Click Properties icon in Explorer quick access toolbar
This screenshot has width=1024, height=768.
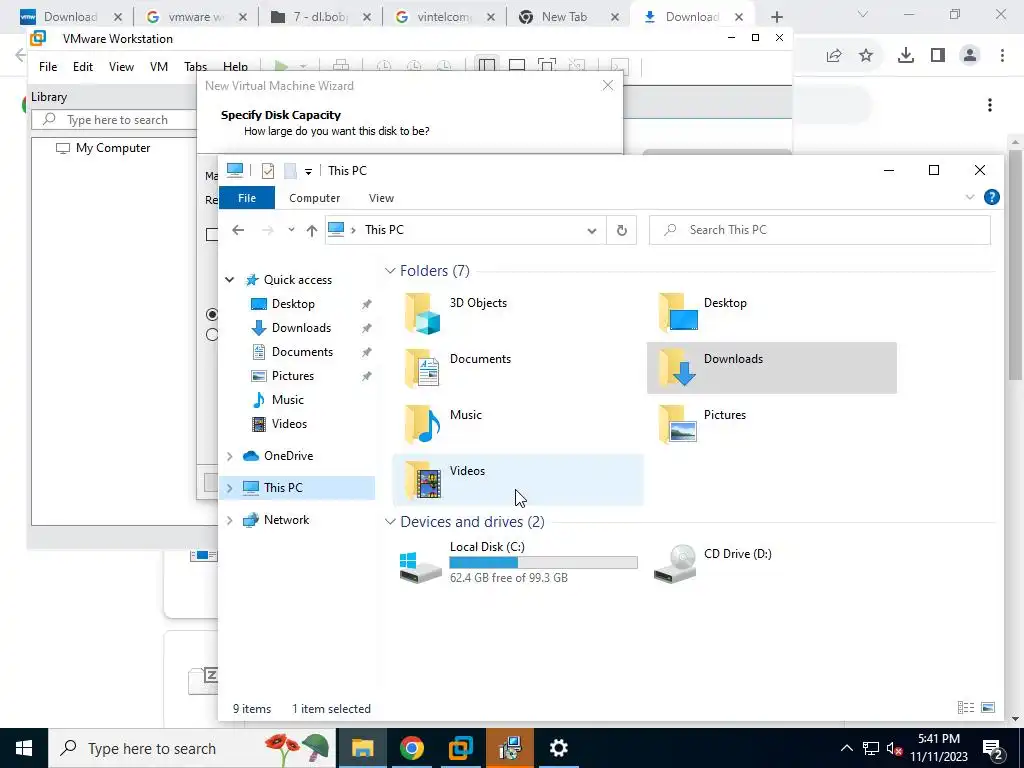pos(268,171)
